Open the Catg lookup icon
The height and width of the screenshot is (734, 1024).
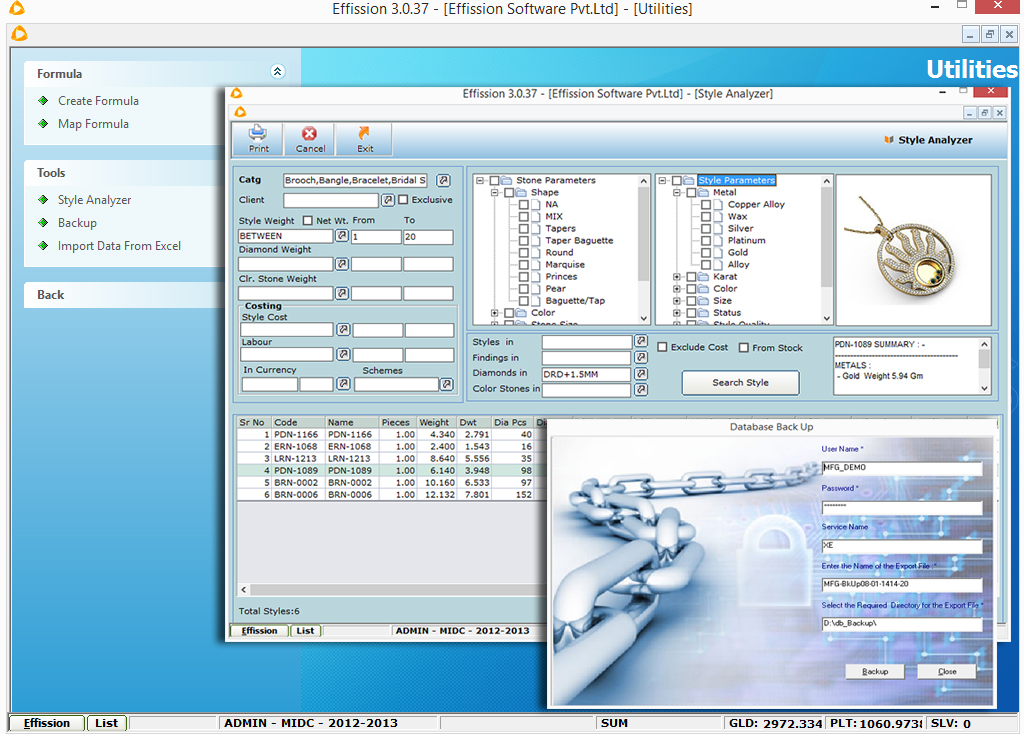pyautogui.click(x=443, y=180)
